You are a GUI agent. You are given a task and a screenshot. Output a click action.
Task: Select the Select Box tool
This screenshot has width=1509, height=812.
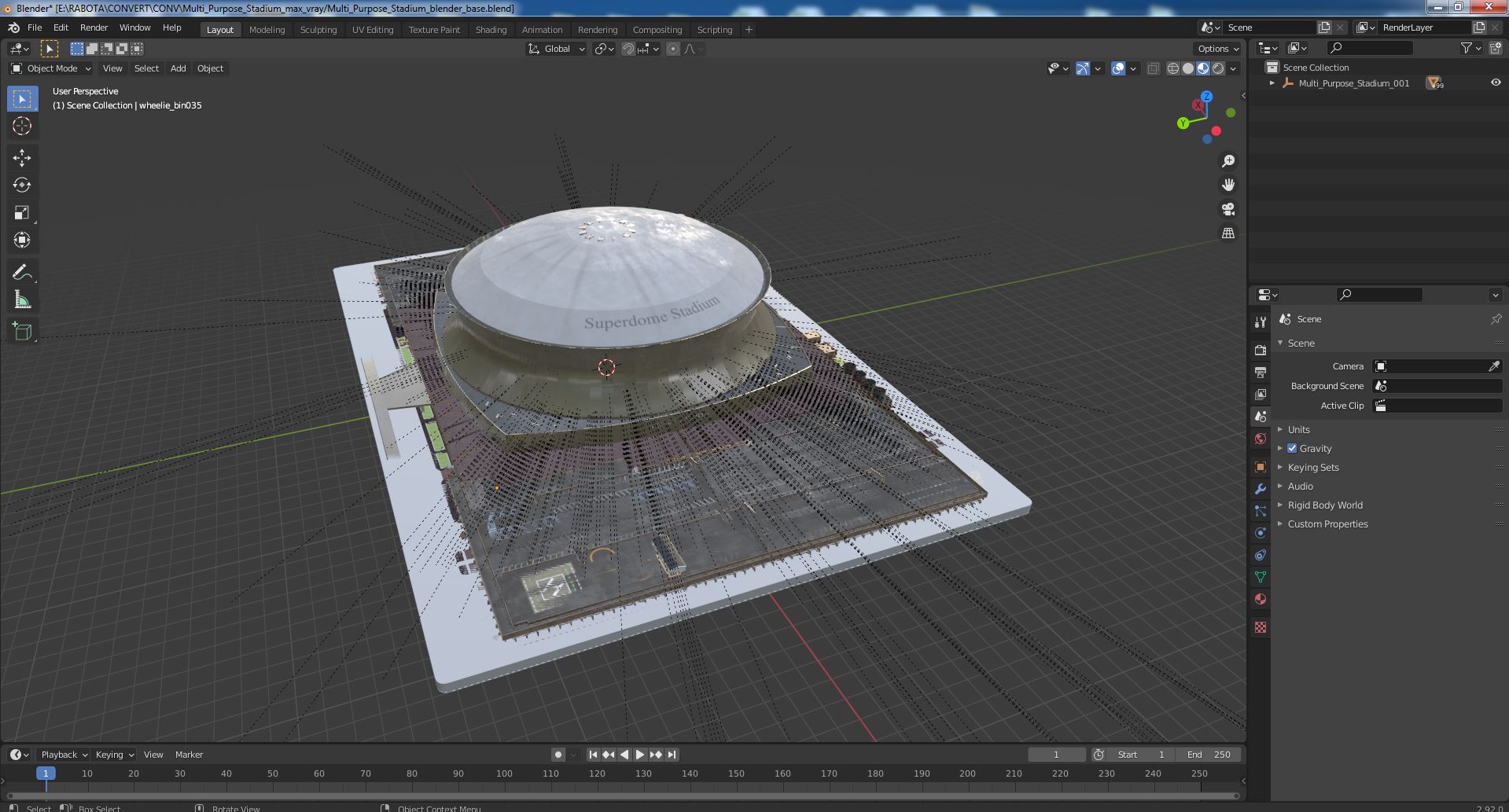(x=22, y=99)
